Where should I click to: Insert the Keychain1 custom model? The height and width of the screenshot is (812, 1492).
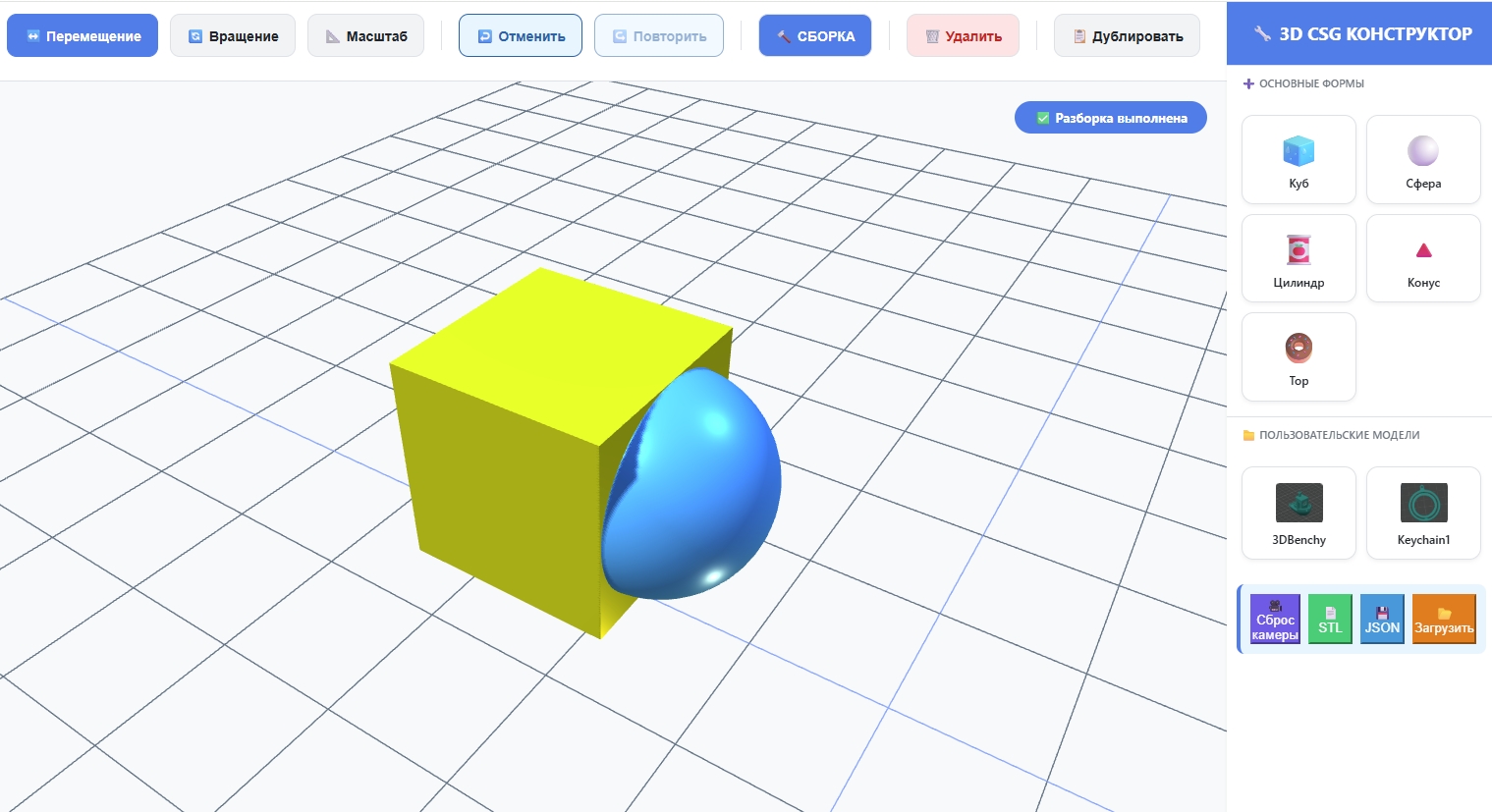click(x=1423, y=514)
